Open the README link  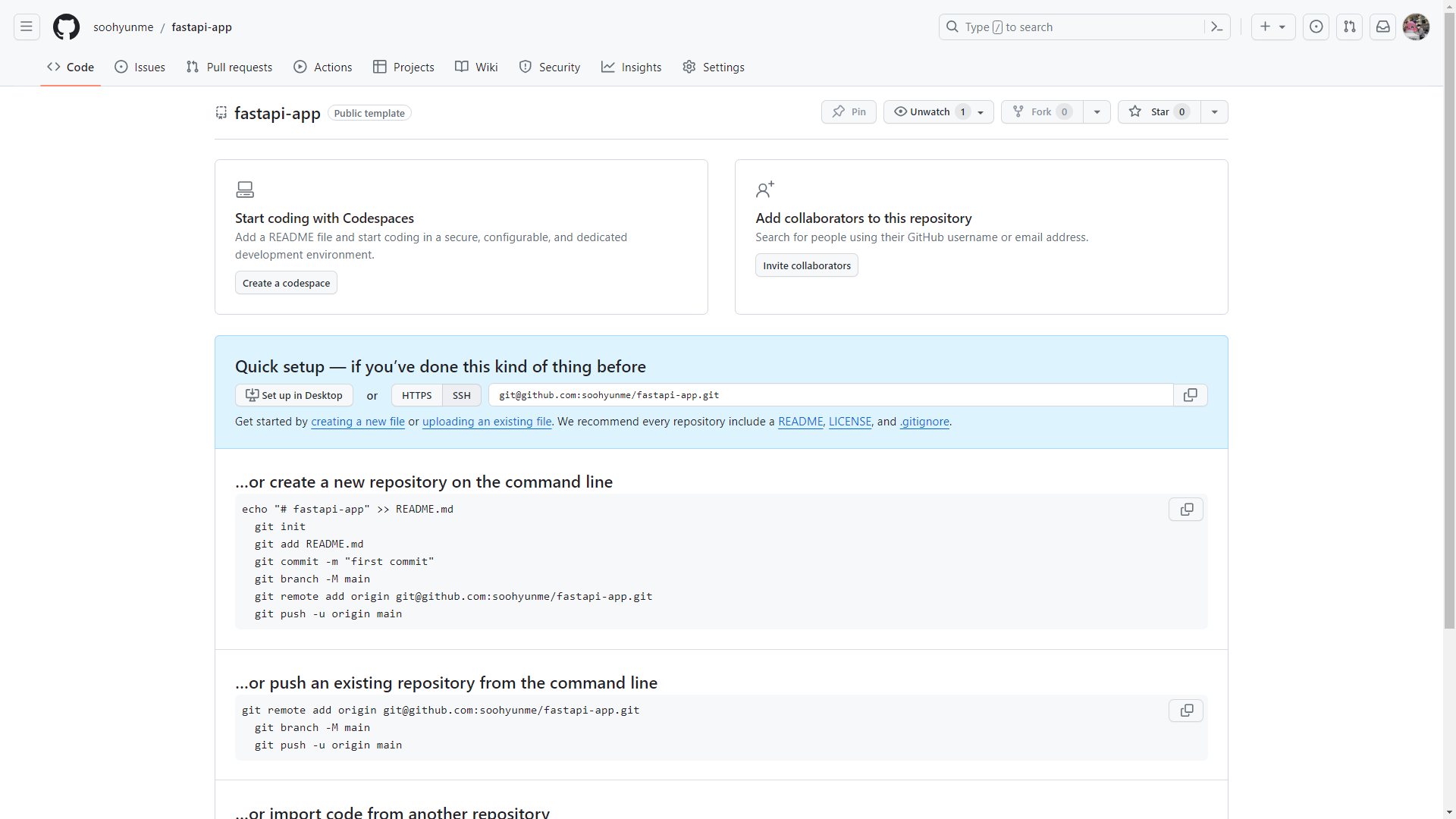(x=800, y=422)
